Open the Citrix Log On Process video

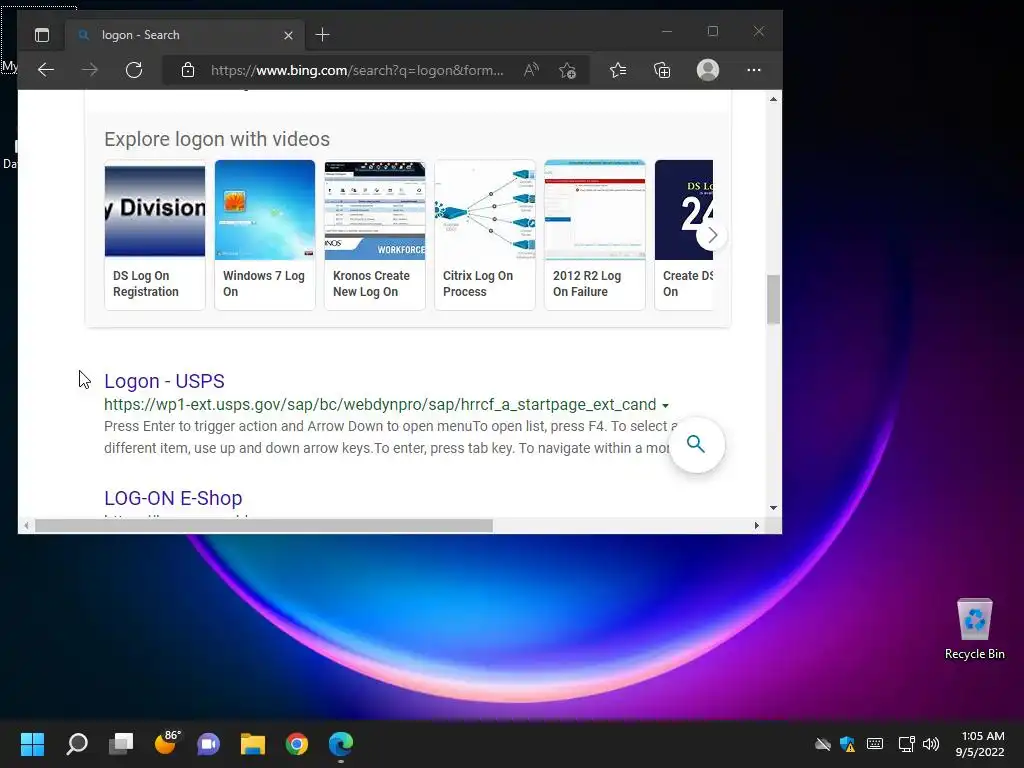pyautogui.click(x=485, y=235)
